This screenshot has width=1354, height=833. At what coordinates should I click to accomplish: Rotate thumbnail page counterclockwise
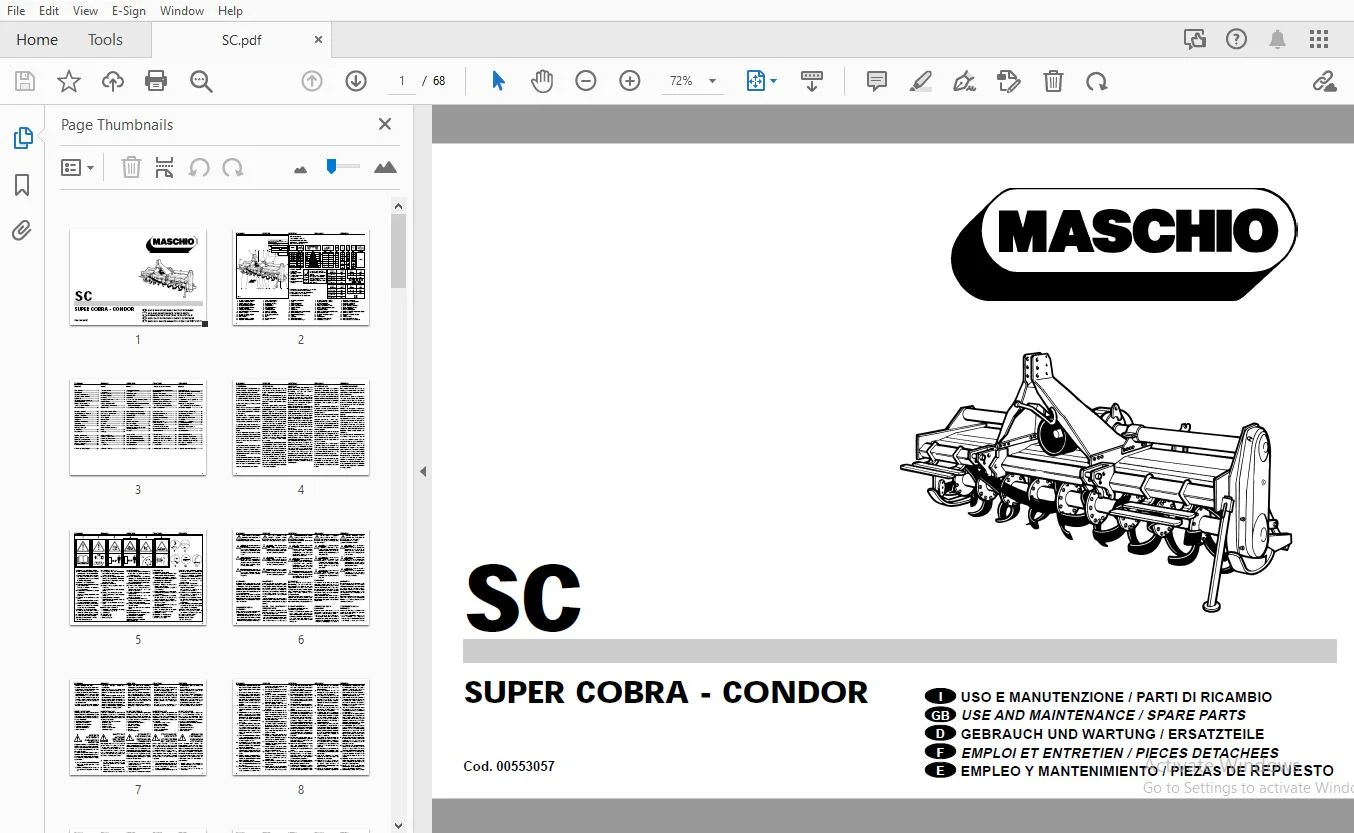coord(199,168)
